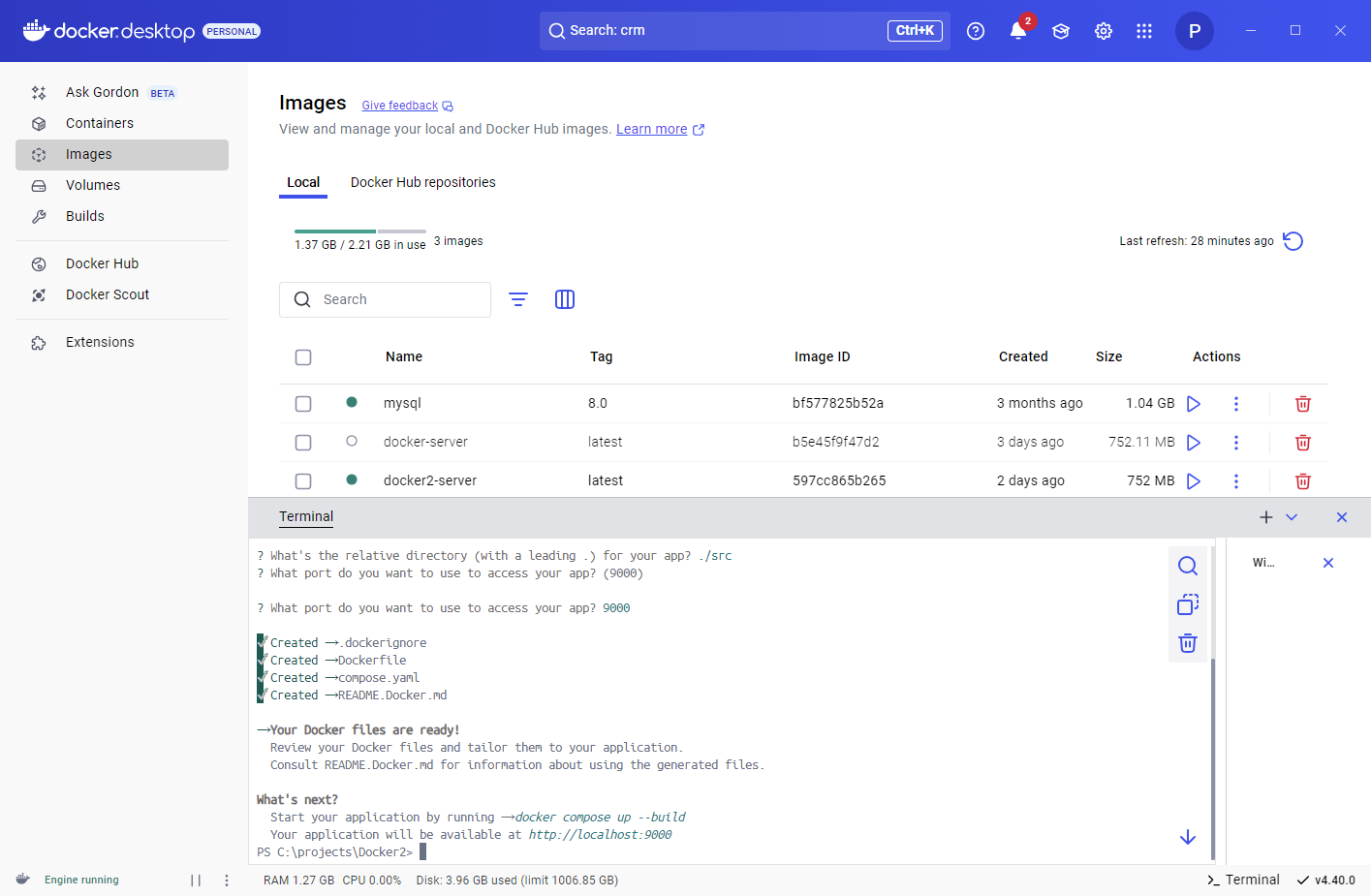Copy terminal output icon
Viewport: 1371px width, 896px height.
pyautogui.click(x=1188, y=604)
